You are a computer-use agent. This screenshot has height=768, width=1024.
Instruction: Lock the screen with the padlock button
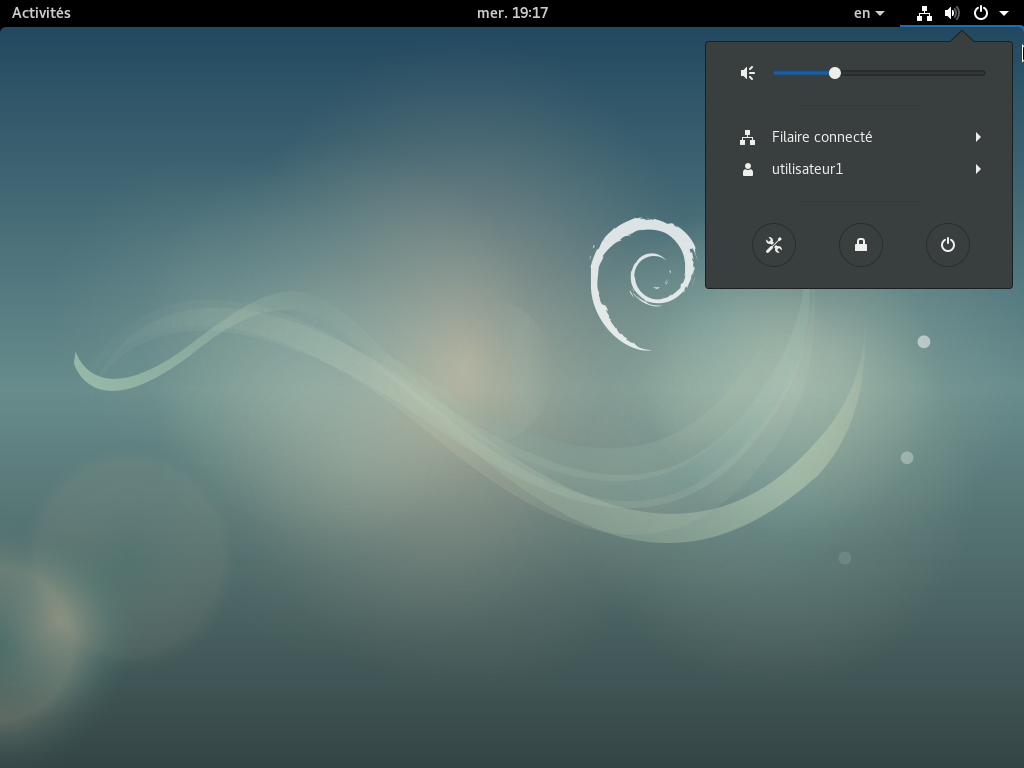point(861,245)
